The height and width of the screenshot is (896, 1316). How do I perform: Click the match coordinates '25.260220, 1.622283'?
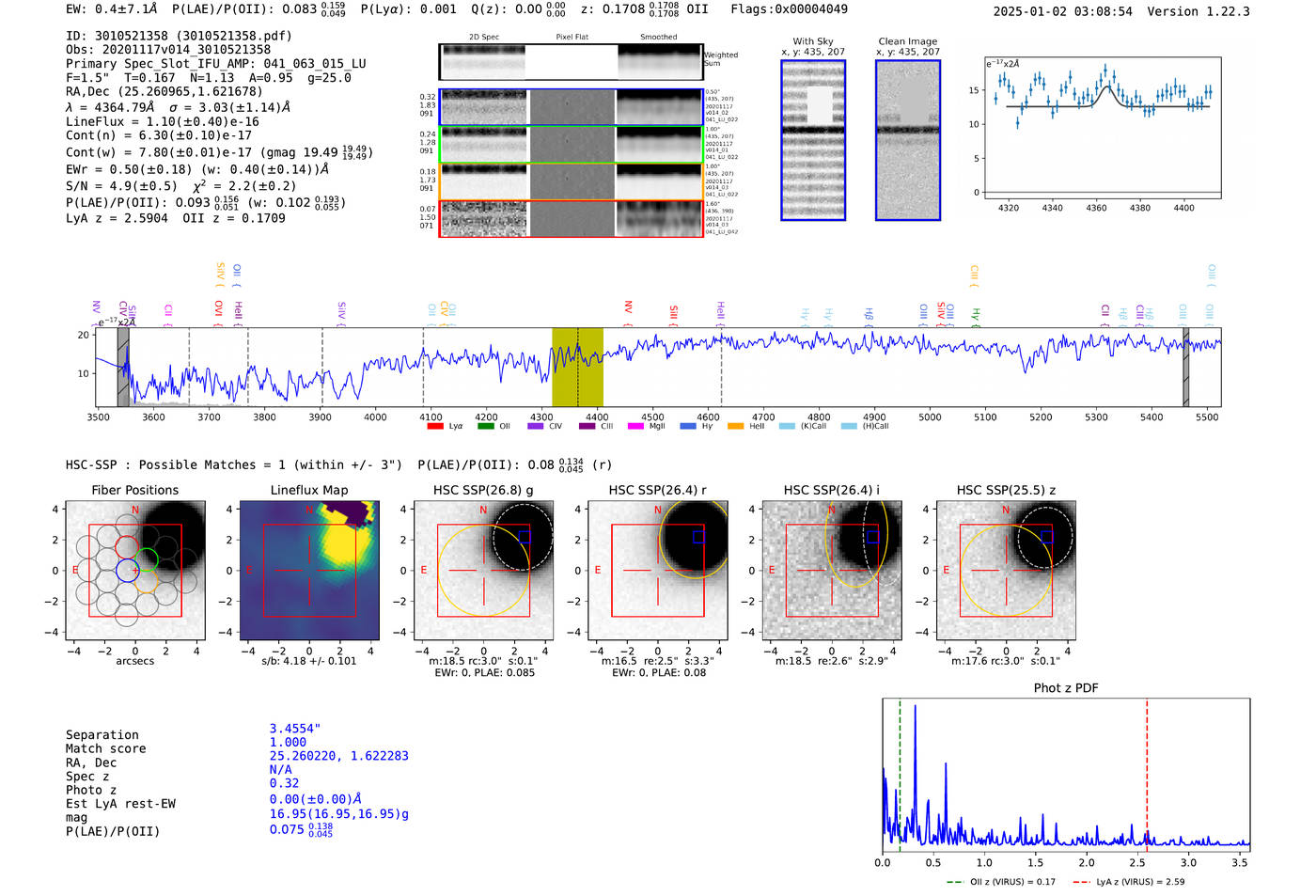[x=339, y=756]
